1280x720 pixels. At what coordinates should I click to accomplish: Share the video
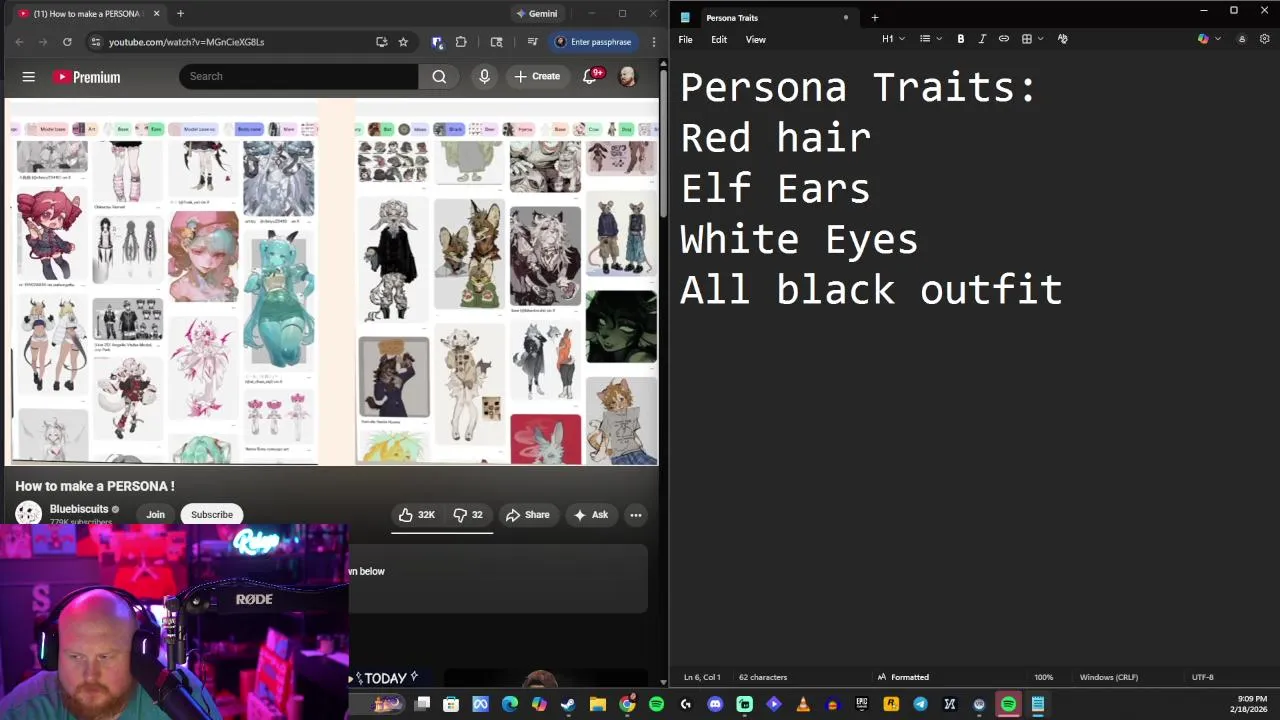click(527, 515)
